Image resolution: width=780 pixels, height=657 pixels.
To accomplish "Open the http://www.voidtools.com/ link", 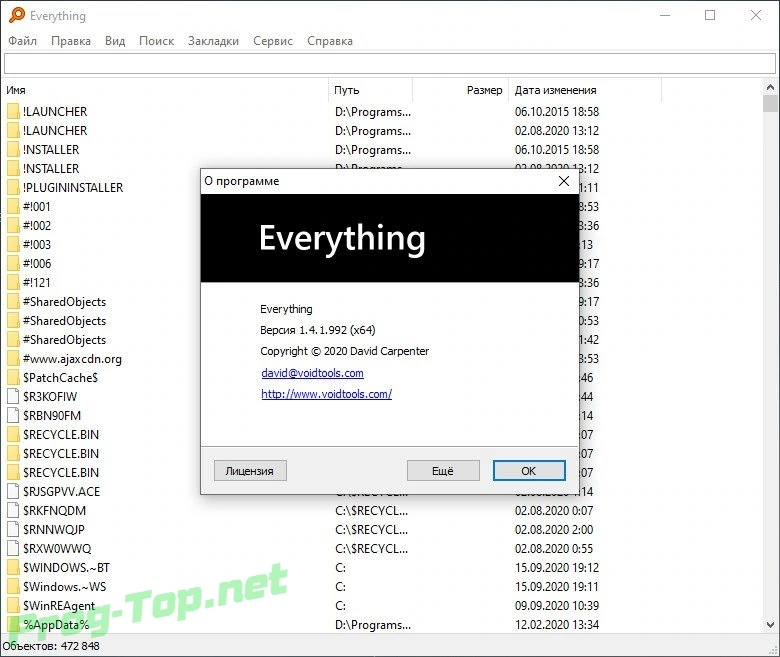I will 326,394.
